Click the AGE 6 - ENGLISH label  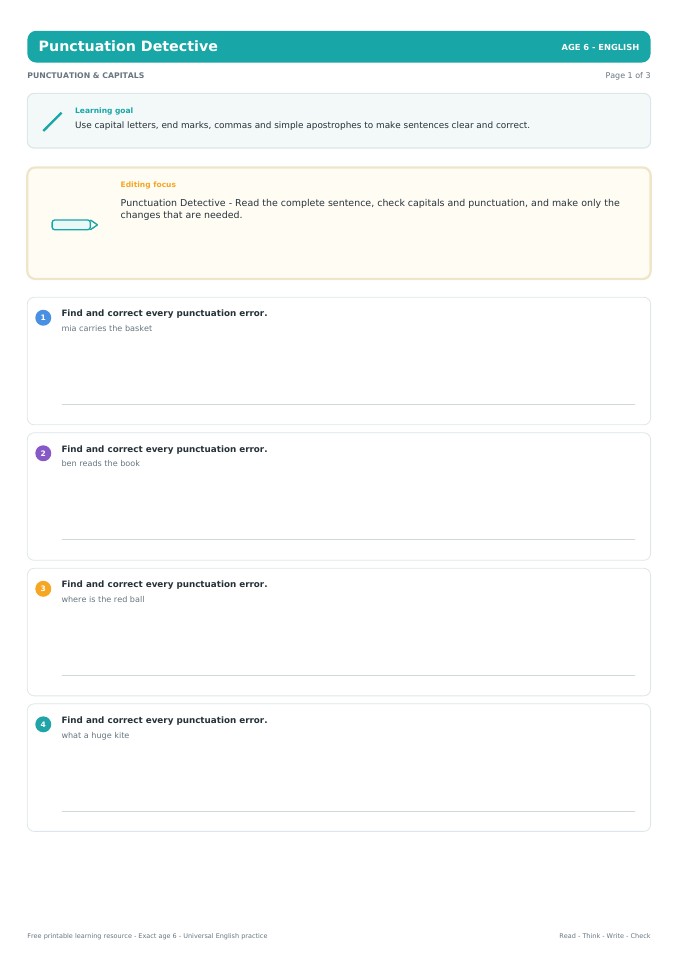tap(600, 47)
